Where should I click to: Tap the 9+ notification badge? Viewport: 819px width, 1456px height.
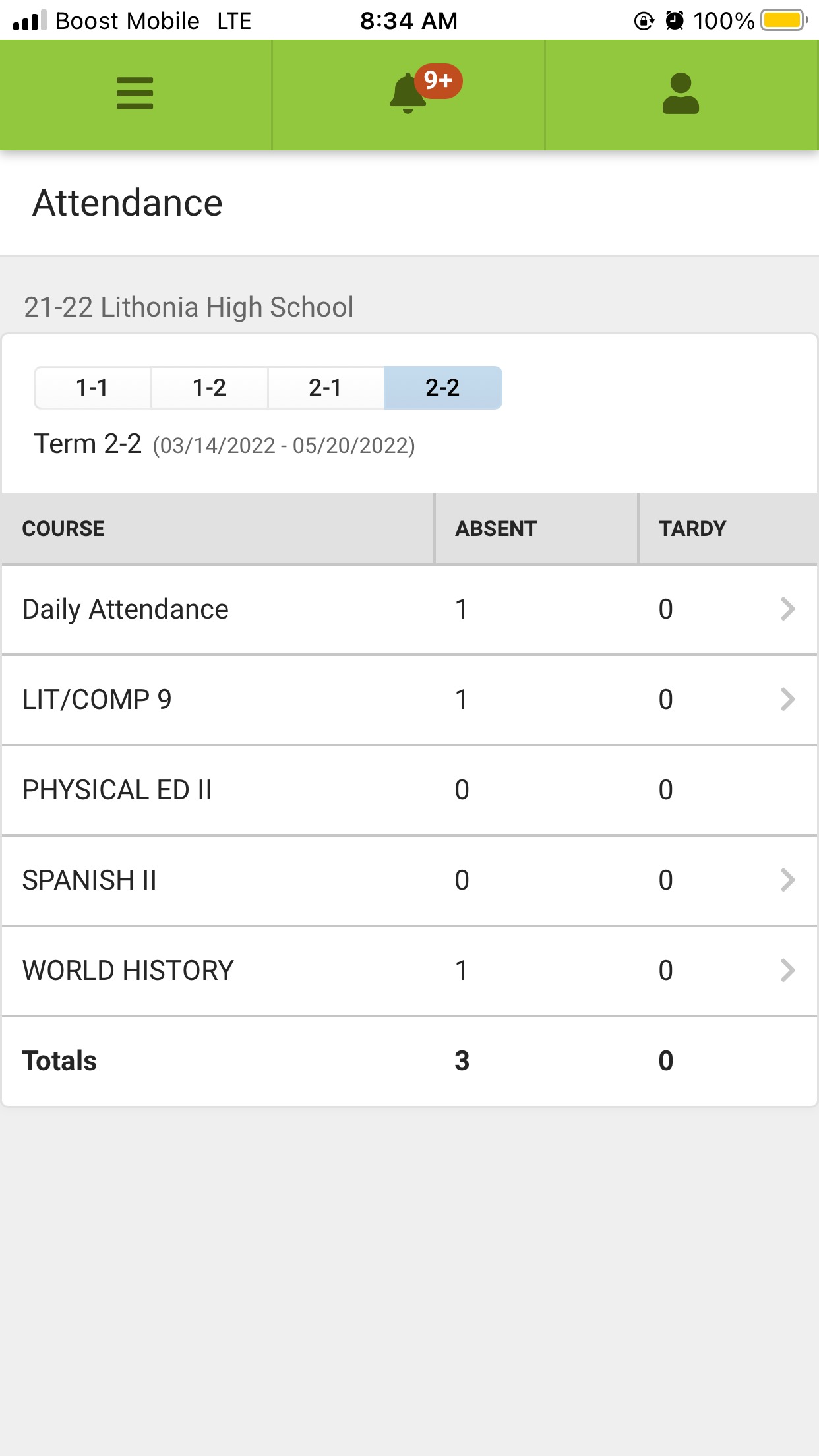(x=439, y=80)
